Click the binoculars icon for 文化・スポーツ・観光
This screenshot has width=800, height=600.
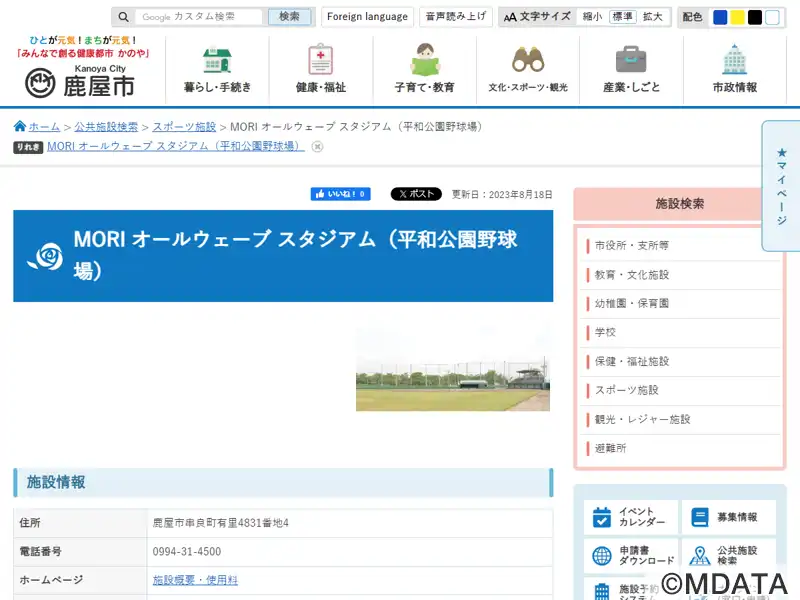tap(527, 60)
